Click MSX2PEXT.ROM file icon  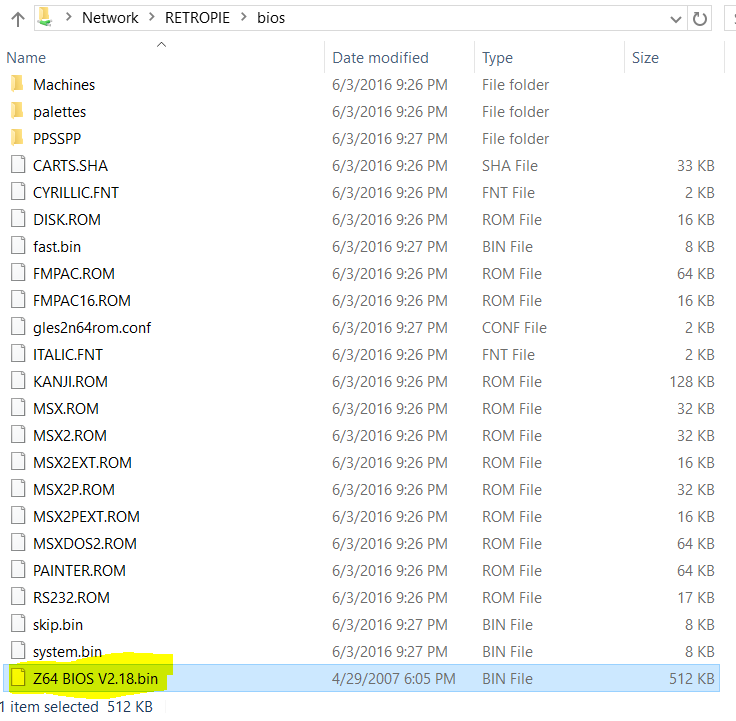coord(18,516)
